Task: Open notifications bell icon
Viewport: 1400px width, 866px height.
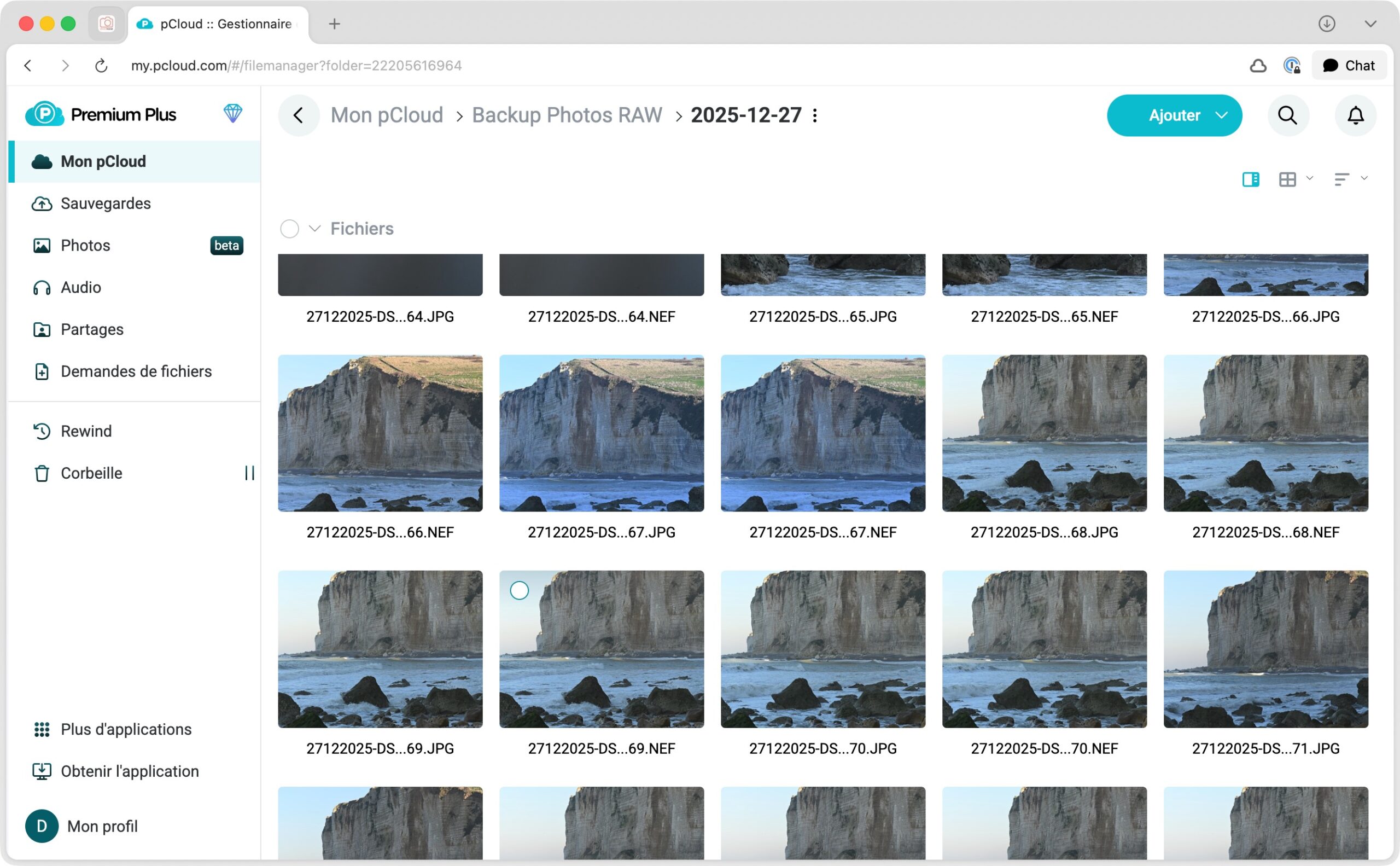Action: pos(1355,115)
